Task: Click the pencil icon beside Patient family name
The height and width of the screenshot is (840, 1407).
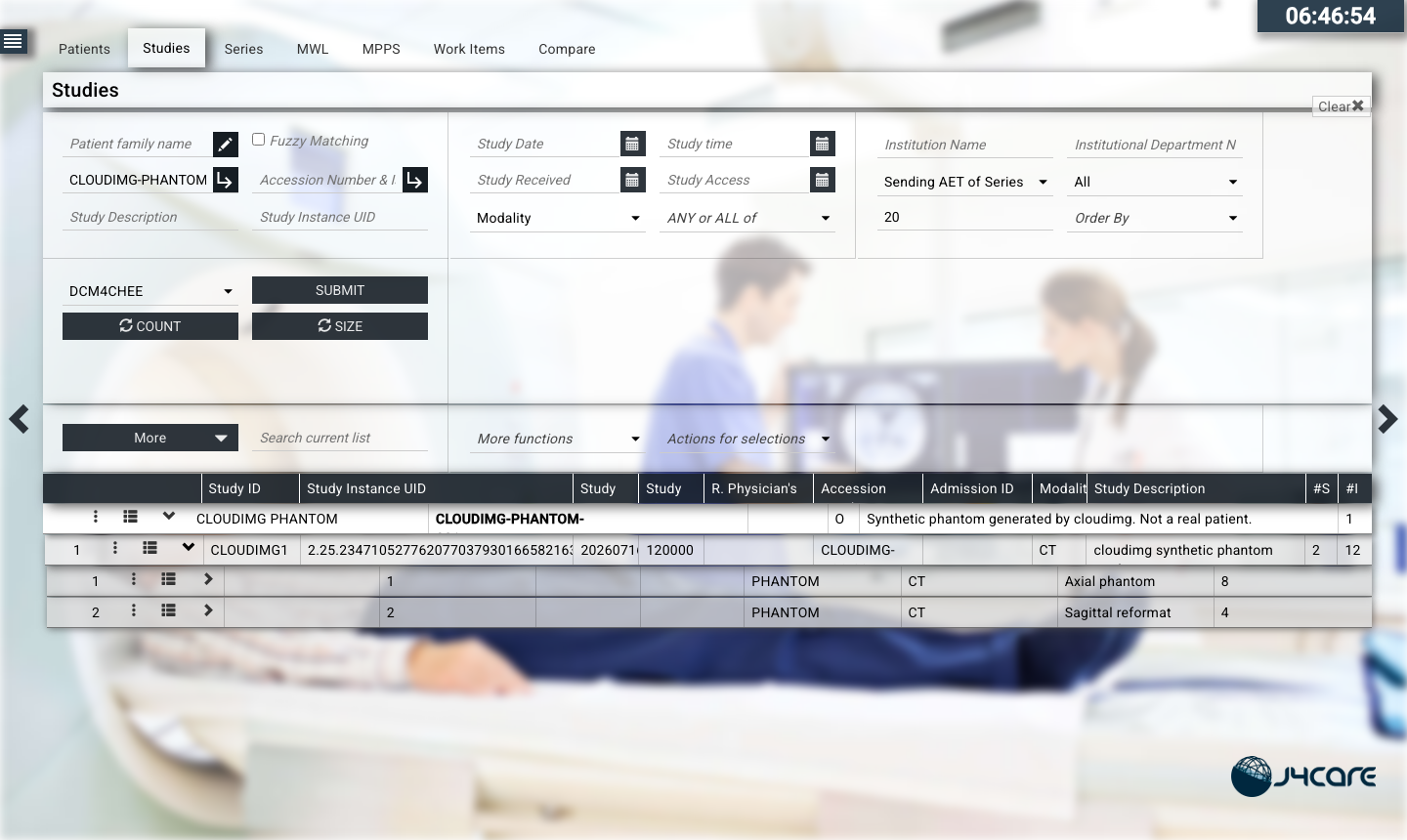Action: (226, 145)
